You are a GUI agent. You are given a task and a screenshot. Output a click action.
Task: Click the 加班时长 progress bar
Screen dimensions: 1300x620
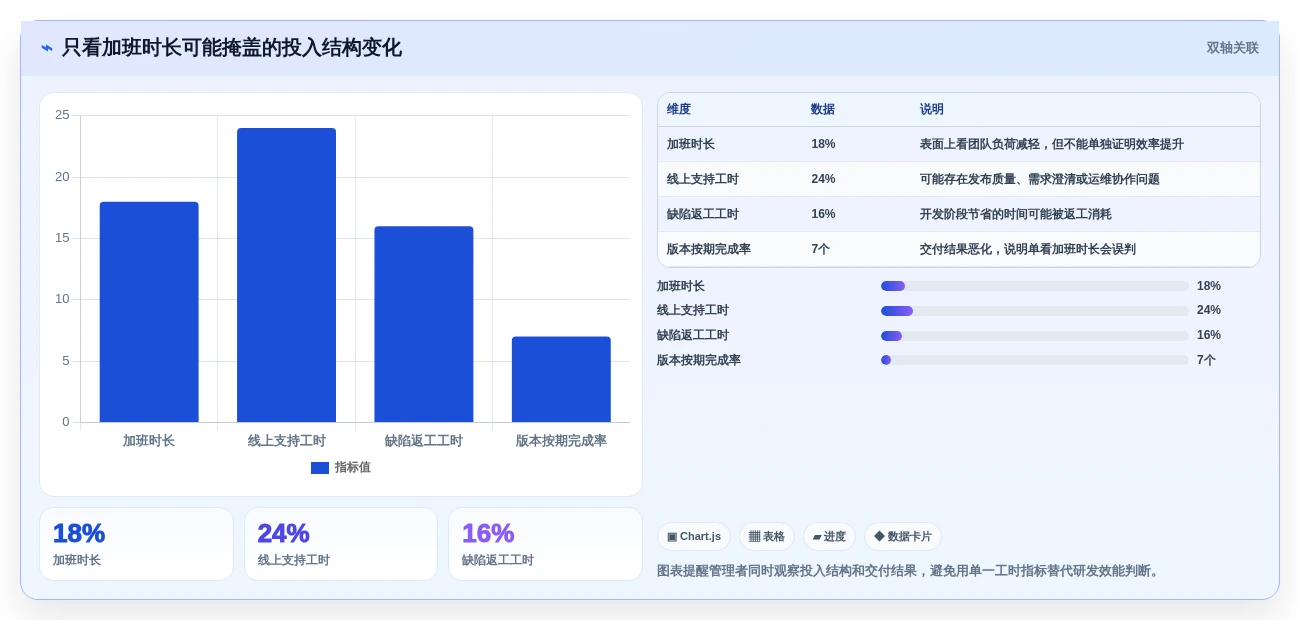1035,286
